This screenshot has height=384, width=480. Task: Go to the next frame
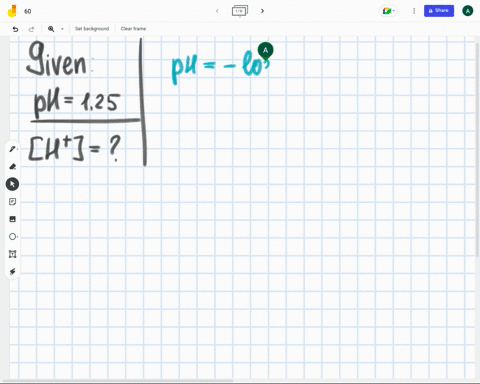[262, 11]
